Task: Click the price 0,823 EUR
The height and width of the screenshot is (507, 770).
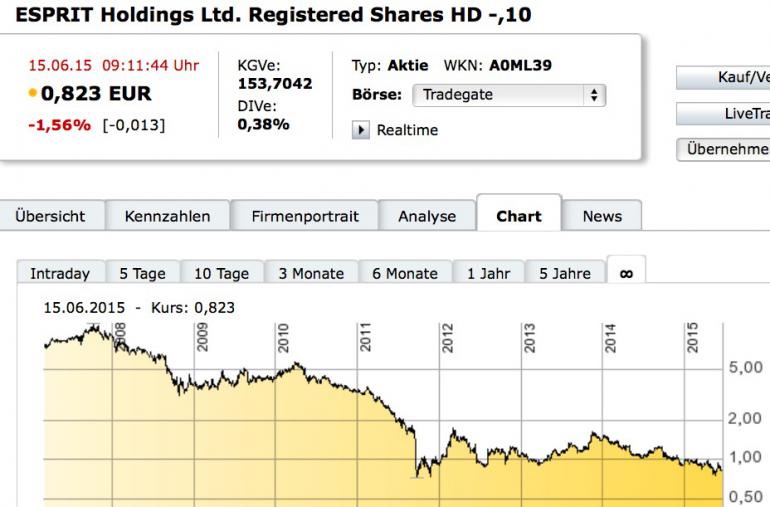Action: point(96,93)
